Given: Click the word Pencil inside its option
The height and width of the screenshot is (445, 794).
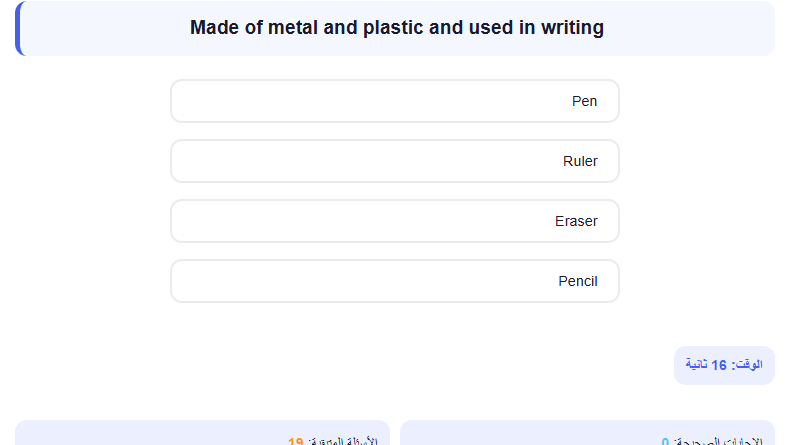Looking at the screenshot, I should coord(578,281).
